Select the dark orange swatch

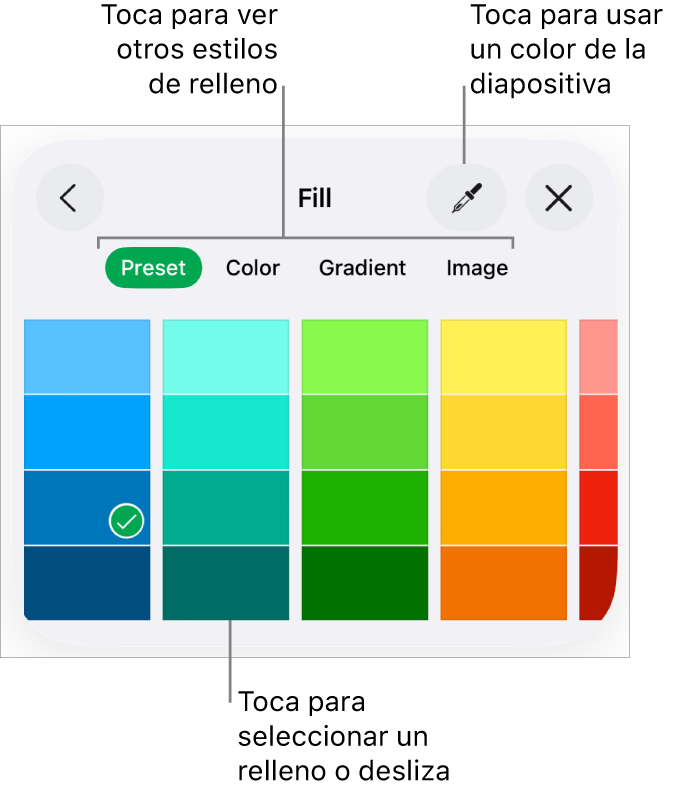coord(504,583)
